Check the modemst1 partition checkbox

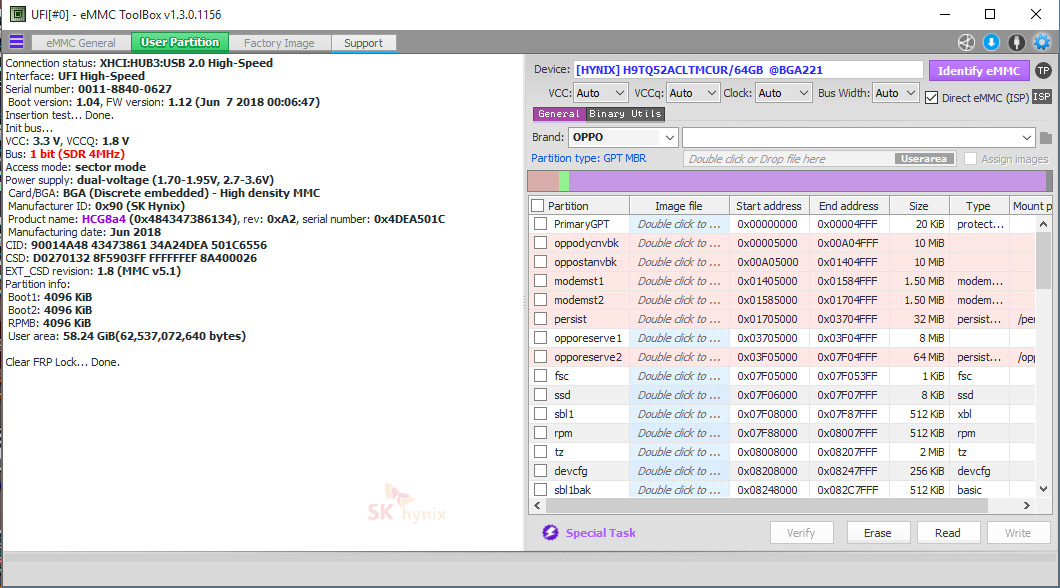tap(540, 280)
